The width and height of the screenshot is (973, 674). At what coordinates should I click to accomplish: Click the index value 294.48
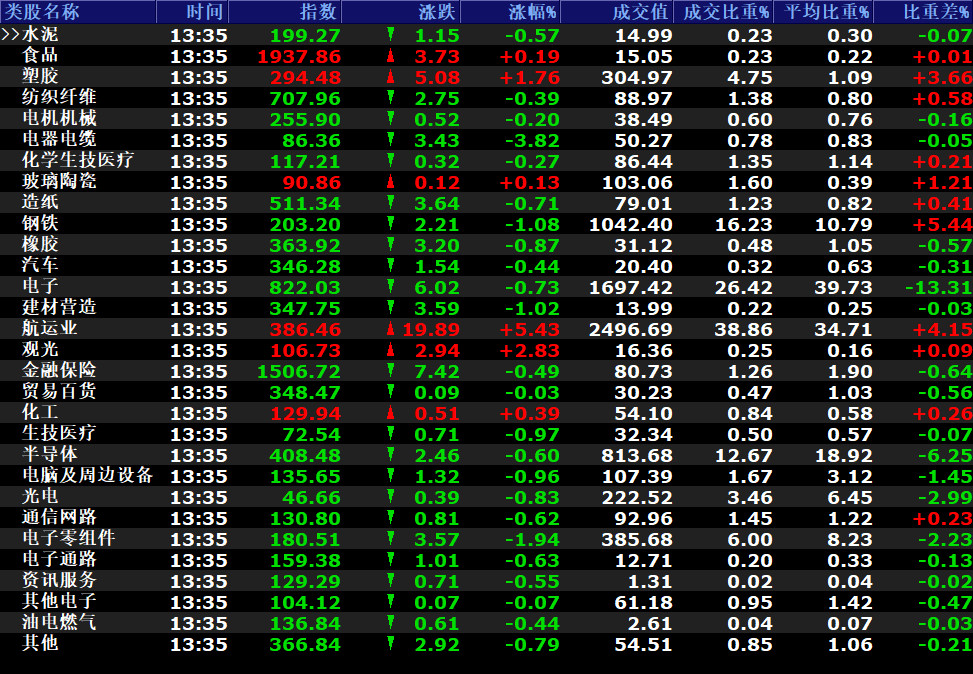click(305, 78)
